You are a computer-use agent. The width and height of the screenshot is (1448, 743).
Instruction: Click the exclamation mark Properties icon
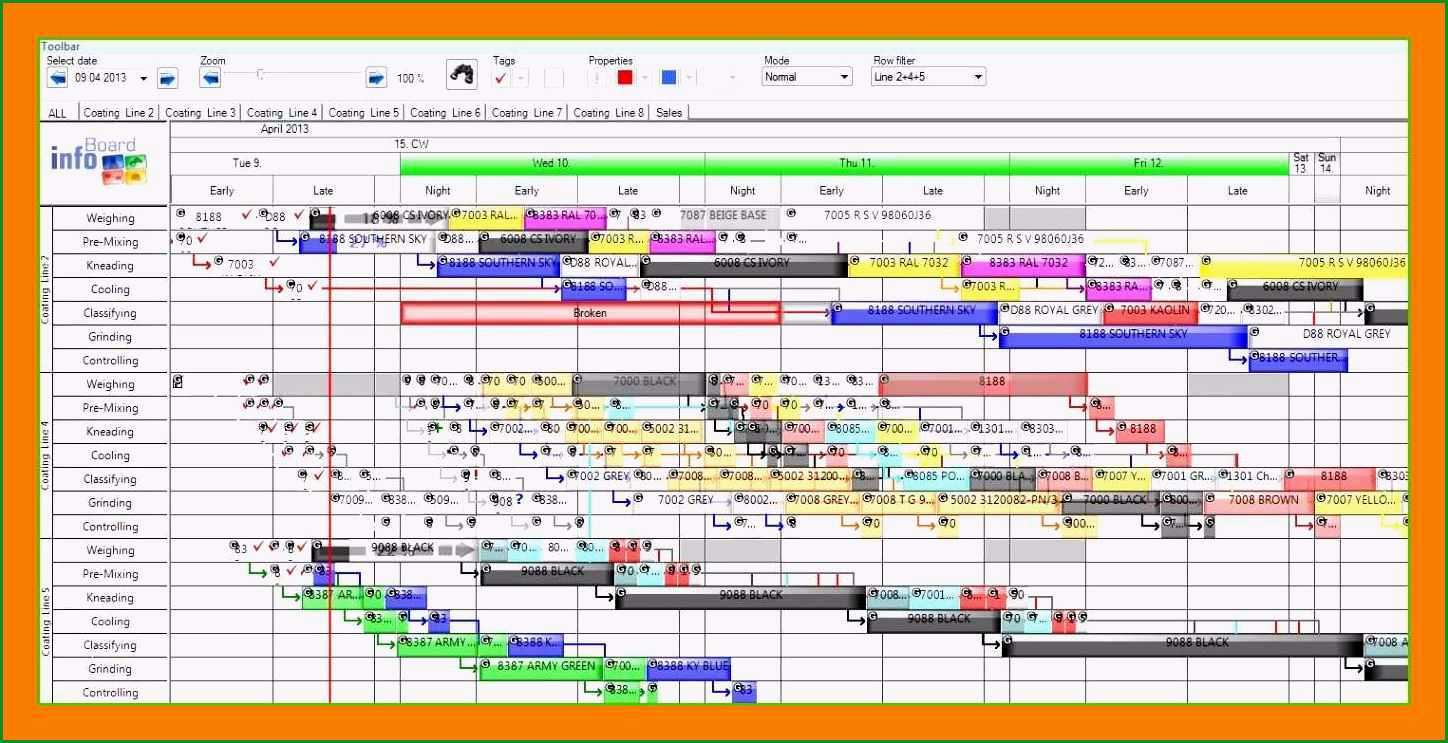[x=597, y=77]
